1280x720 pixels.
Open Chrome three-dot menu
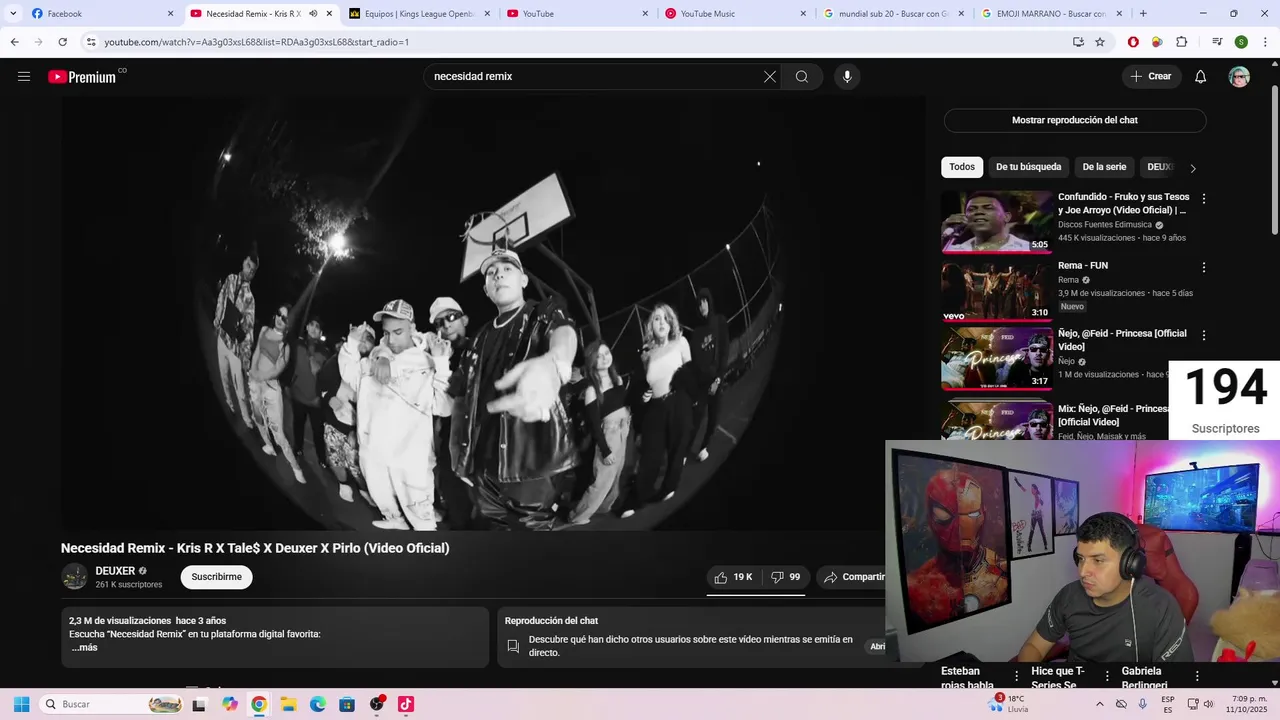[1265, 42]
